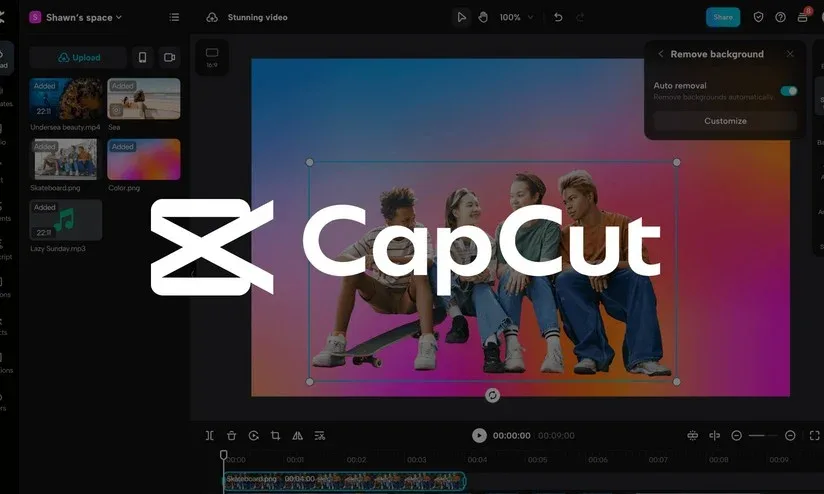Click the total duration 00:09:00 readout
This screenshot has width=824, height=494.
[557, 436]
